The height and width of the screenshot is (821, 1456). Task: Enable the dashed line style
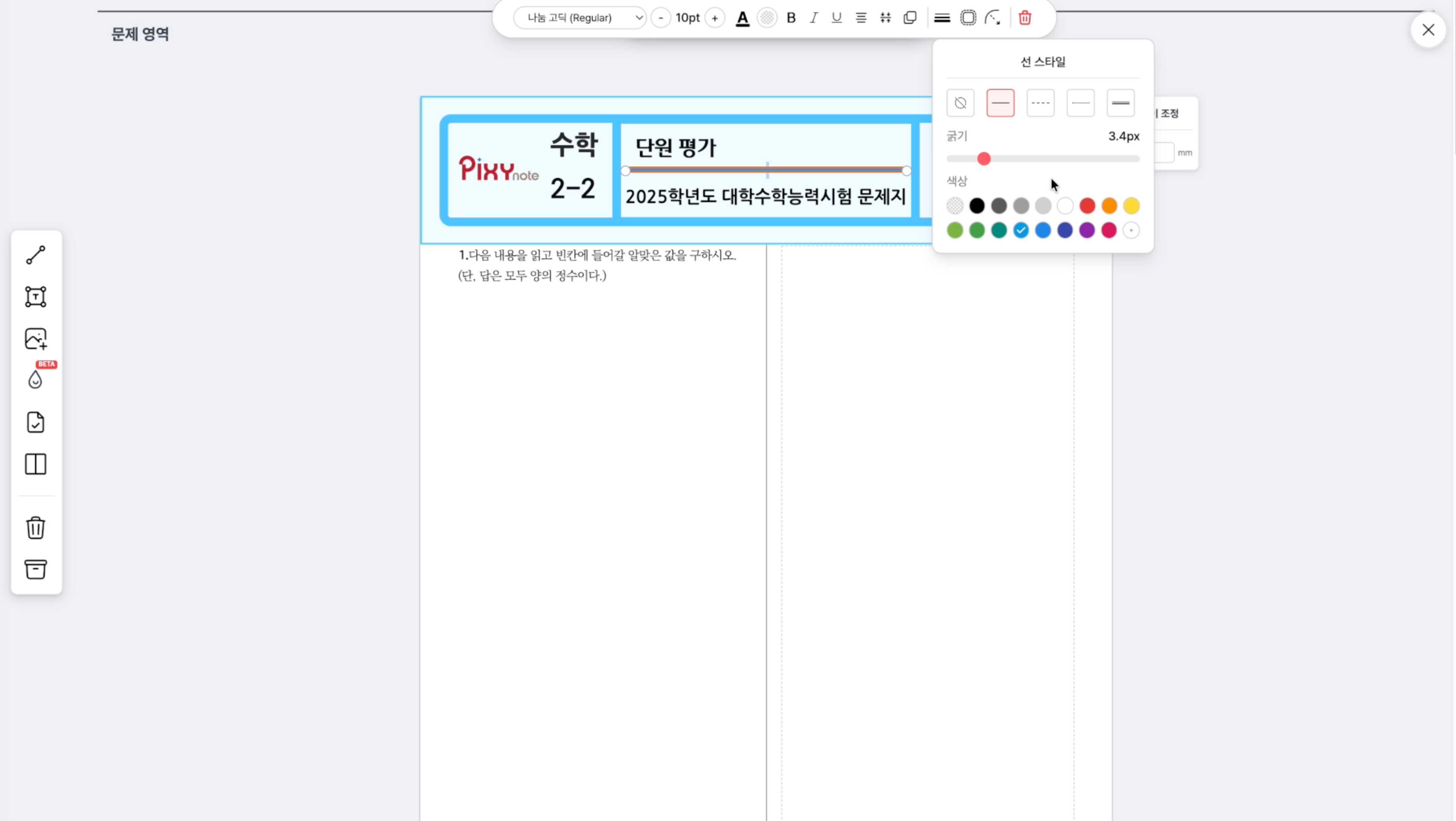point(1040,103)
